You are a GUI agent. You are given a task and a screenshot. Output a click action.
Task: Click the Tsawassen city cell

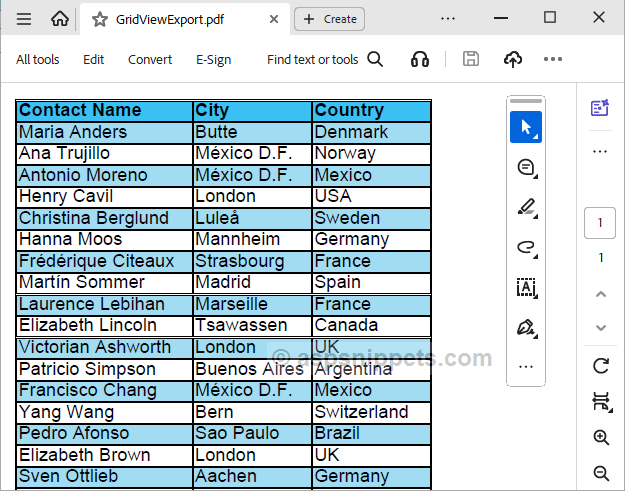[252, 326]
